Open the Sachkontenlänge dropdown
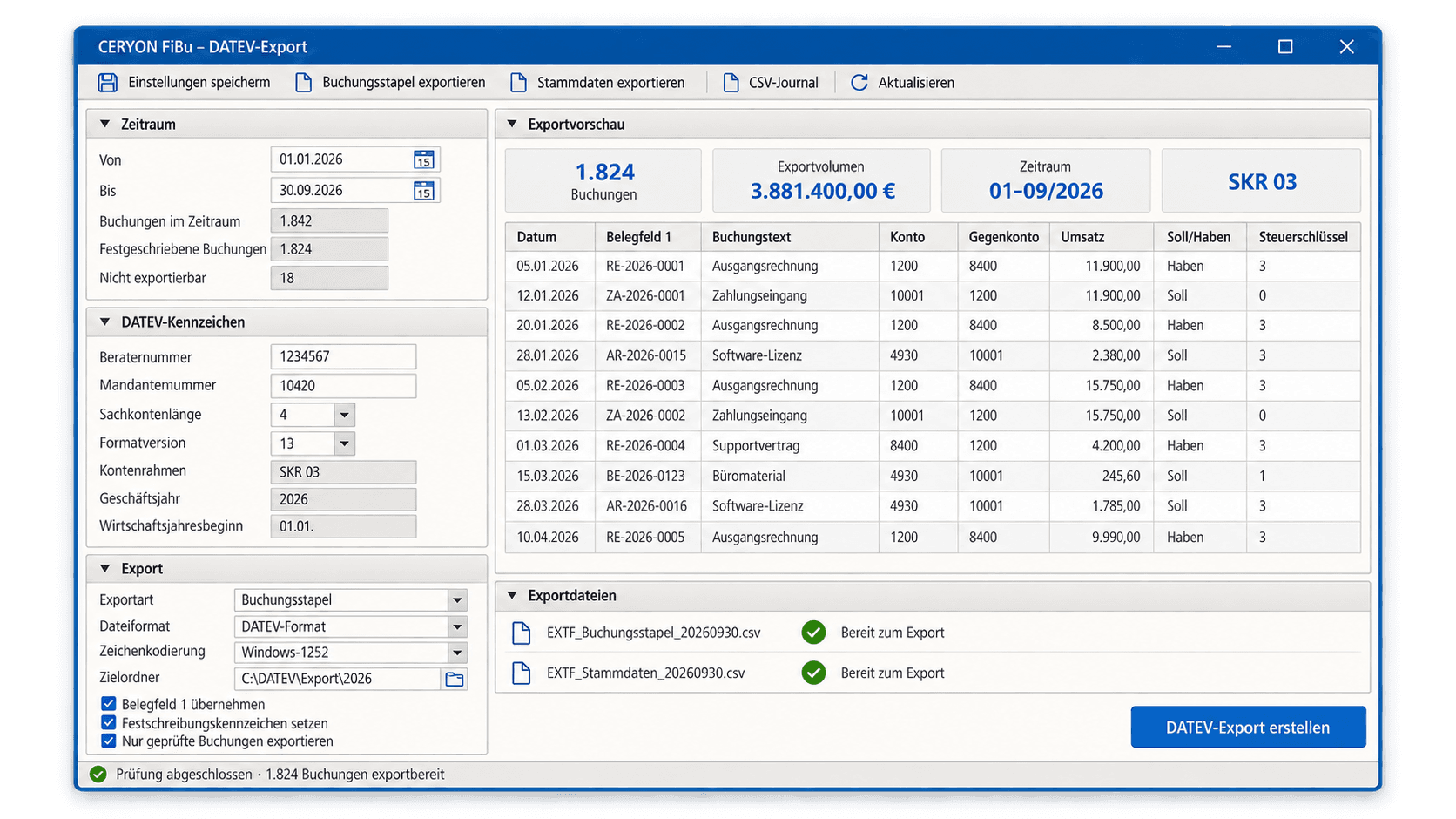The height and width of the screenshot is (819, 1456). click(x=344, y=415)
